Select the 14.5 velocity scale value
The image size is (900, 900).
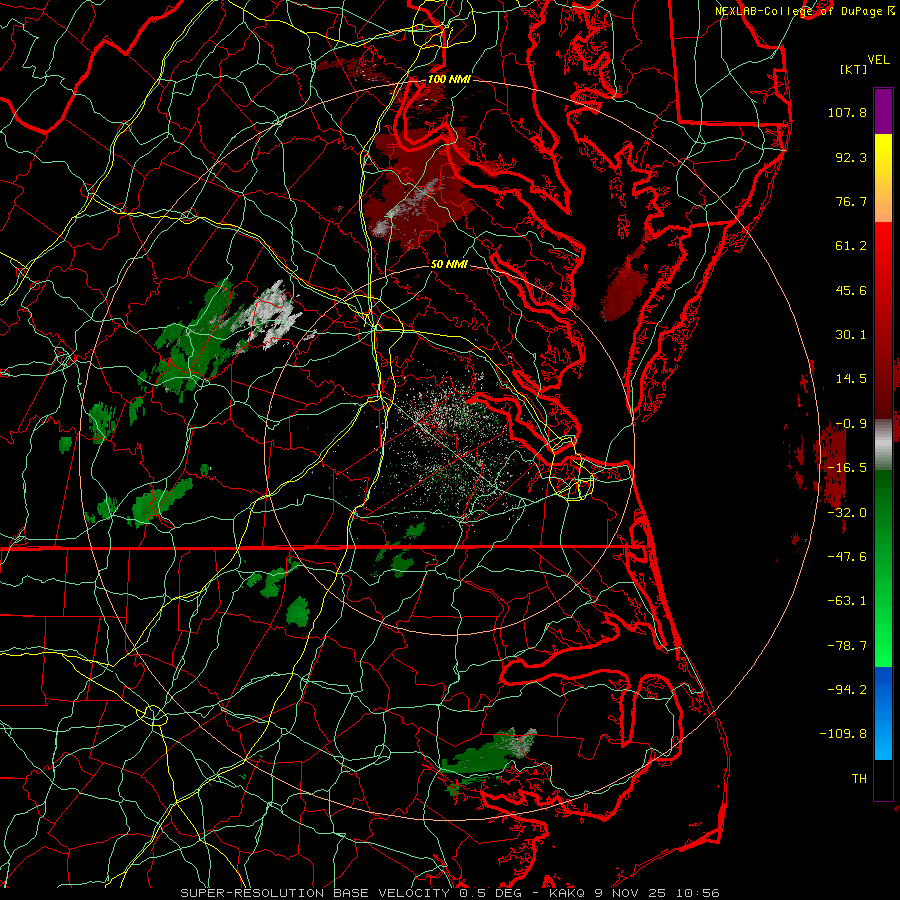(x=851, y=379)
